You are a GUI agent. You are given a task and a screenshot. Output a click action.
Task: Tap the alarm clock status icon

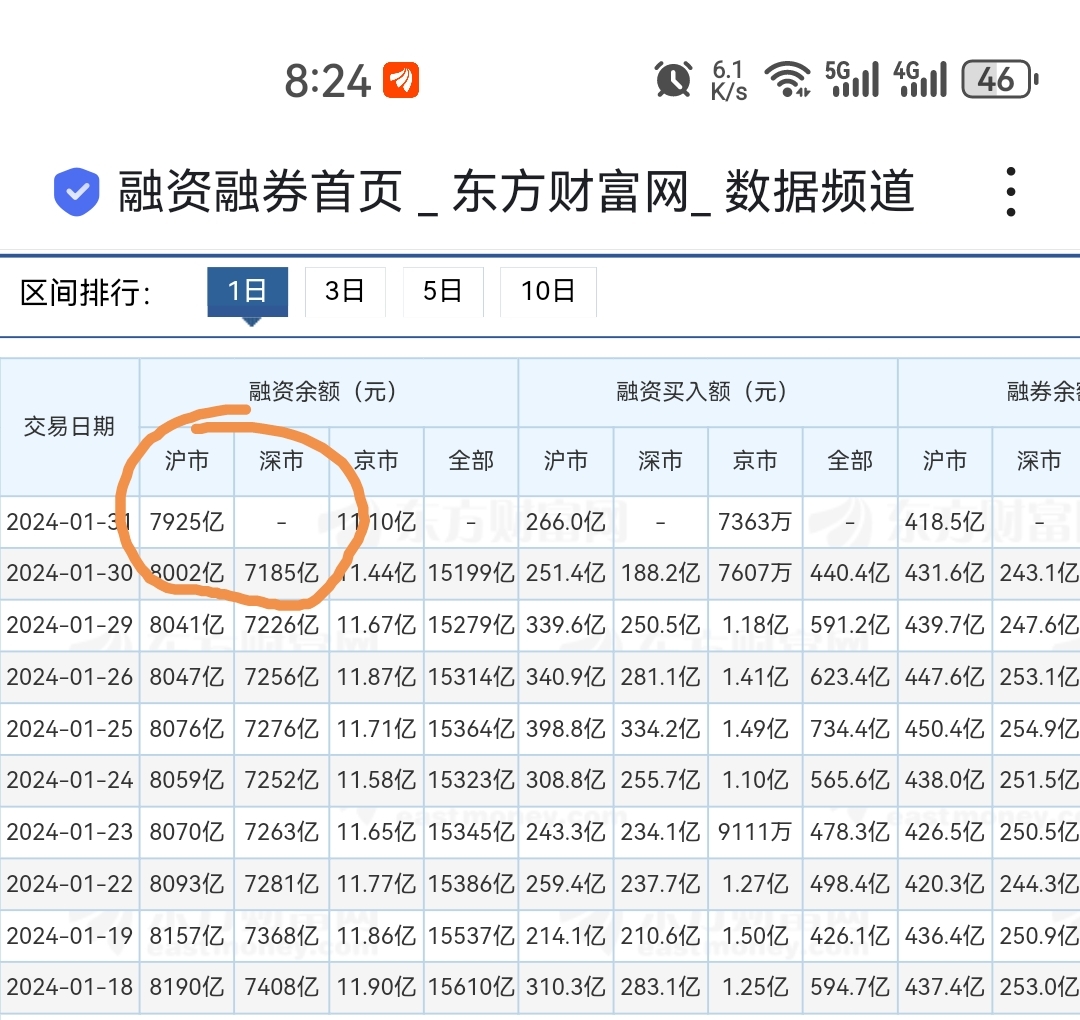pos(674,79)
